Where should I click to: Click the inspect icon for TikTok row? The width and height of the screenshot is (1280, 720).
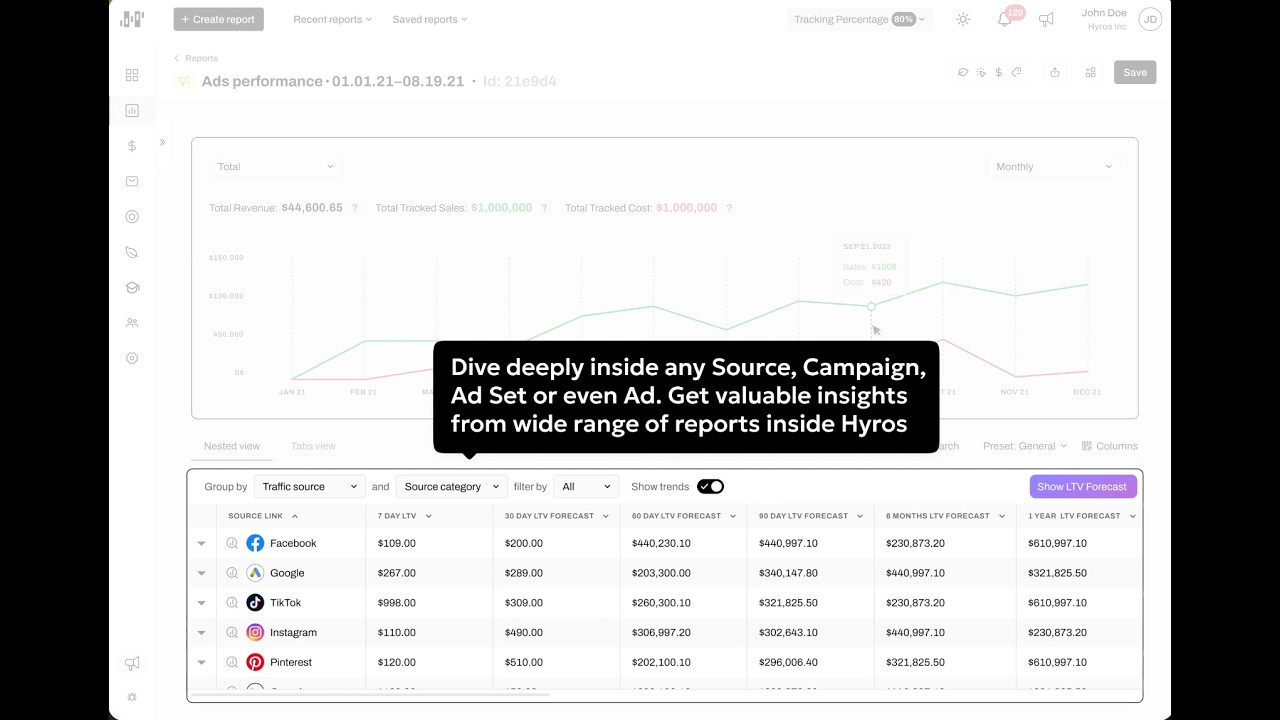(232, 603)
